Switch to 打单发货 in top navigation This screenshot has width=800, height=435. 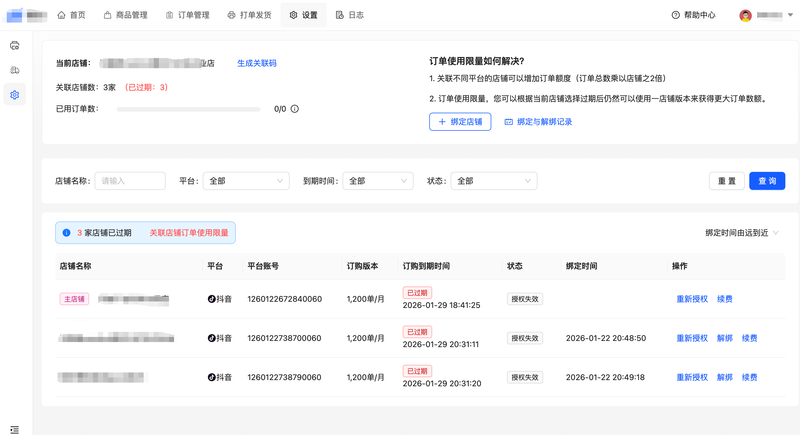coord(249,15)
